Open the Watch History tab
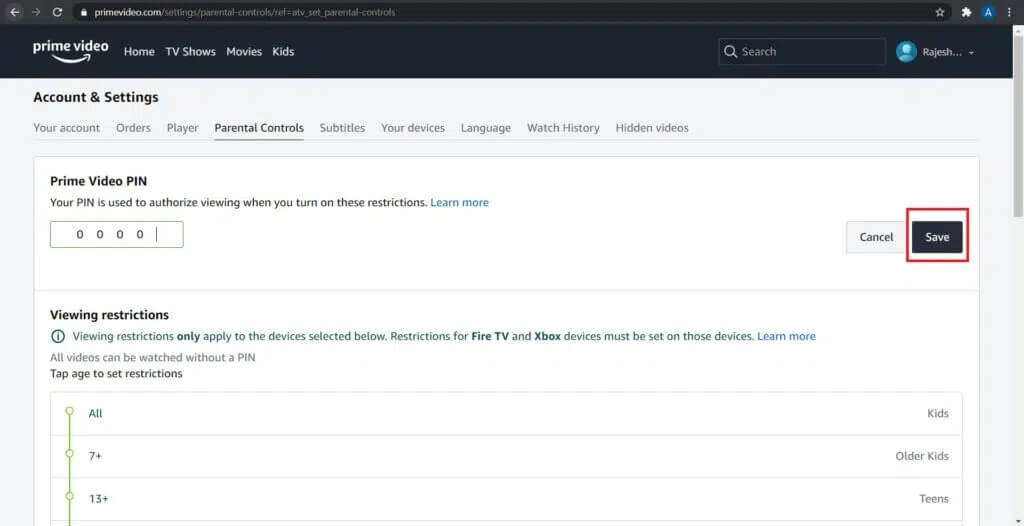 click(564, 128)
